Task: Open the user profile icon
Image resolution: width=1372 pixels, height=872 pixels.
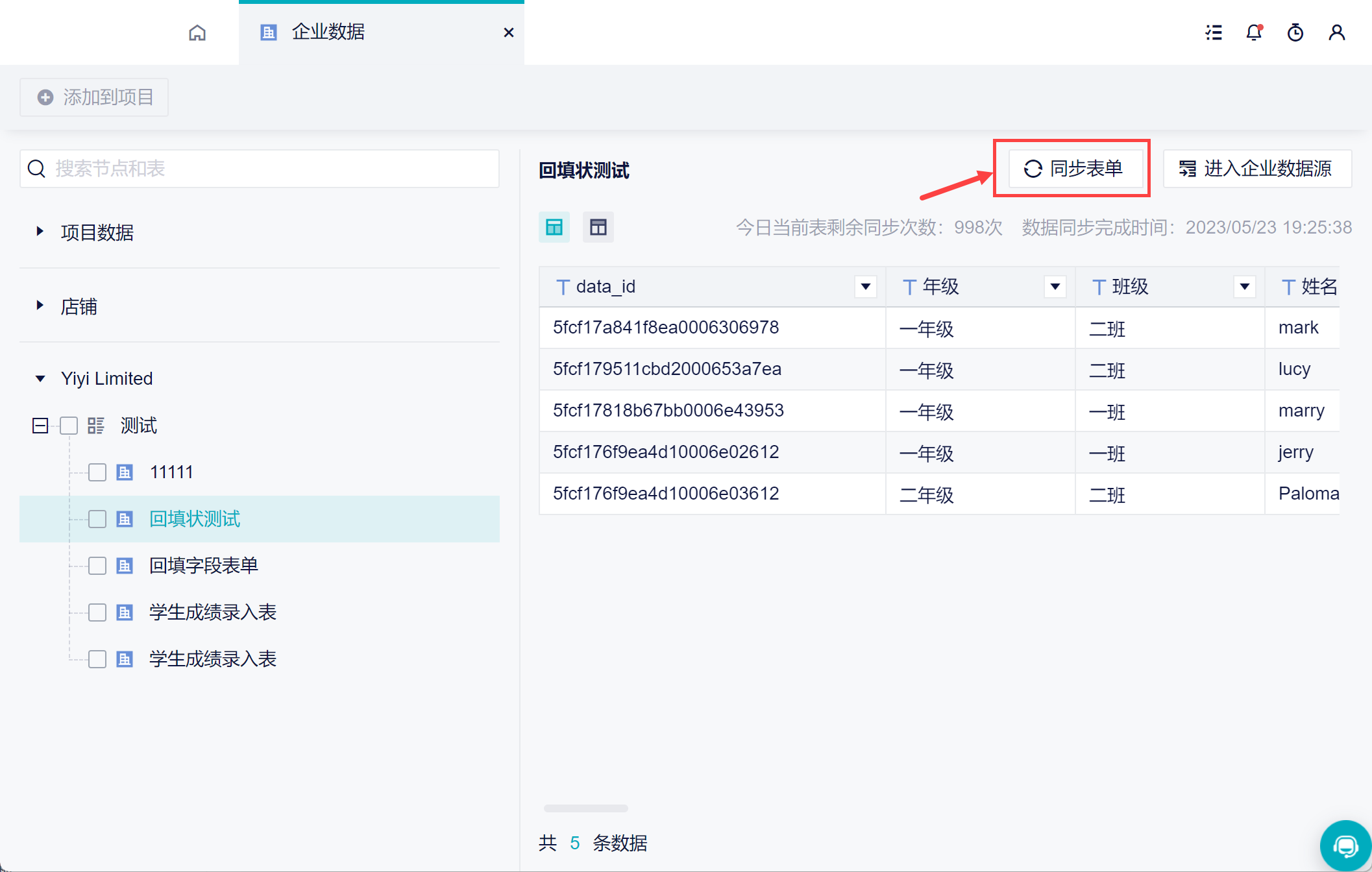Action: pyautogui.click(x=1336, y=32)
